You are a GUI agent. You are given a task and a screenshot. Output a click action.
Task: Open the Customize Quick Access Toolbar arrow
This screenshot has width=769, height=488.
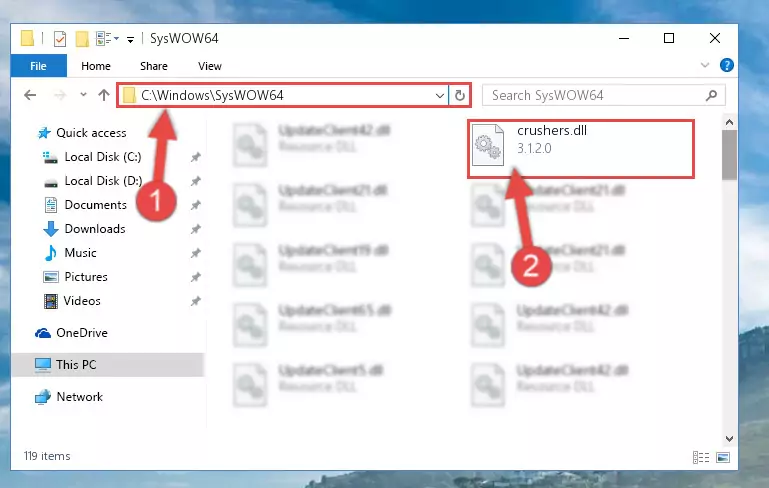click(130, 39)
